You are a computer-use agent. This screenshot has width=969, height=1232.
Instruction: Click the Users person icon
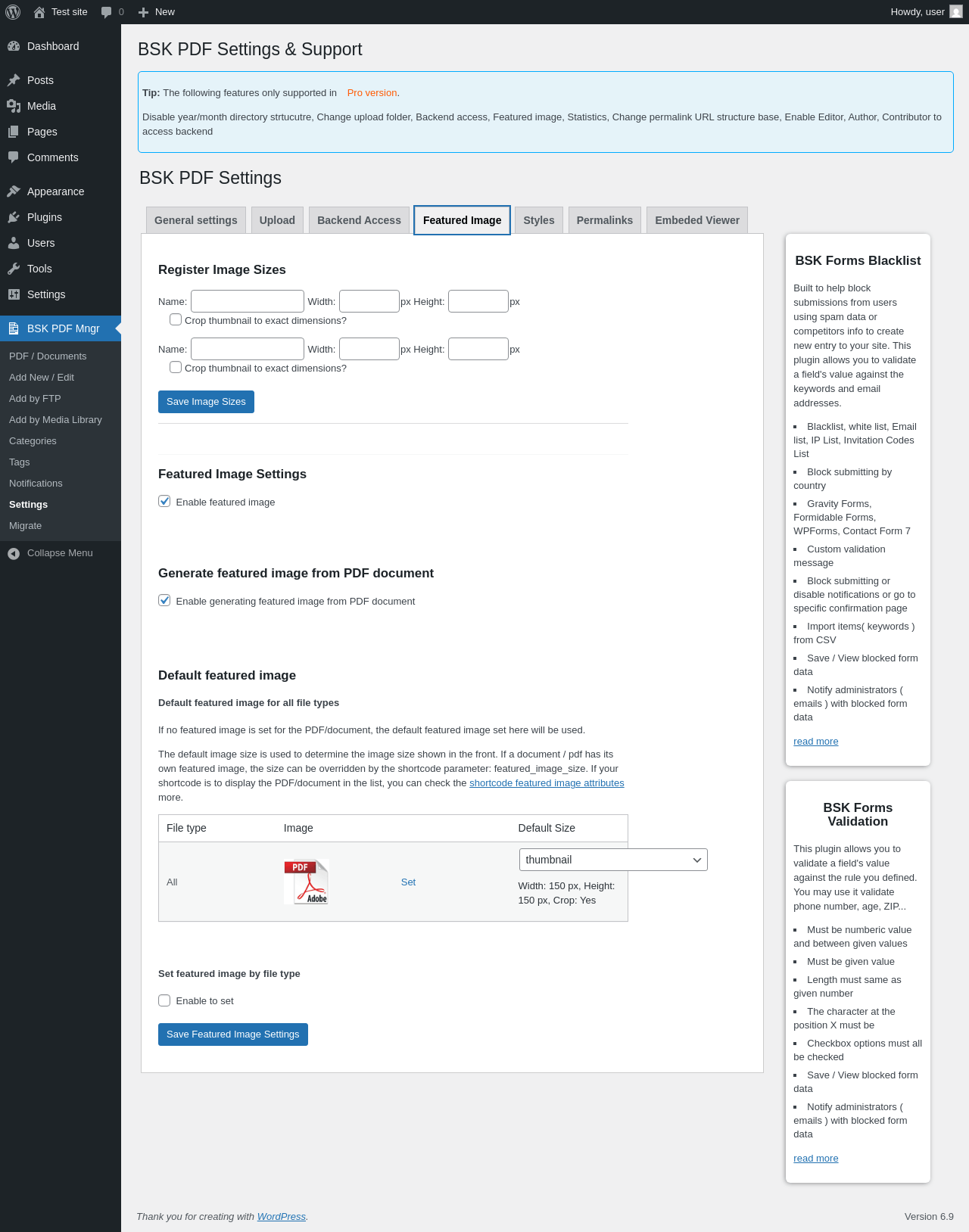pyautogui.click(x=14, y=243)
